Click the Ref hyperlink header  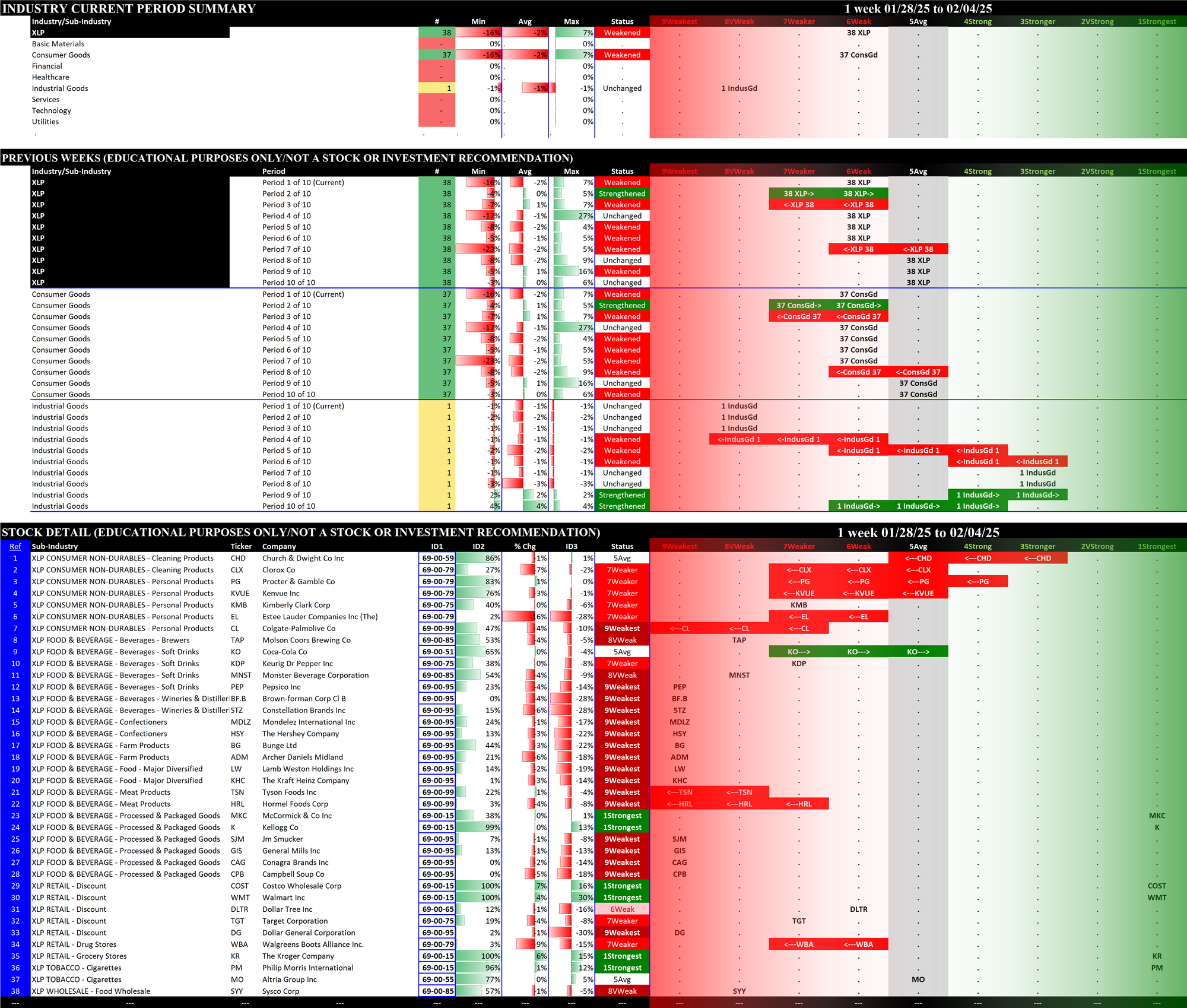point(15,546)
